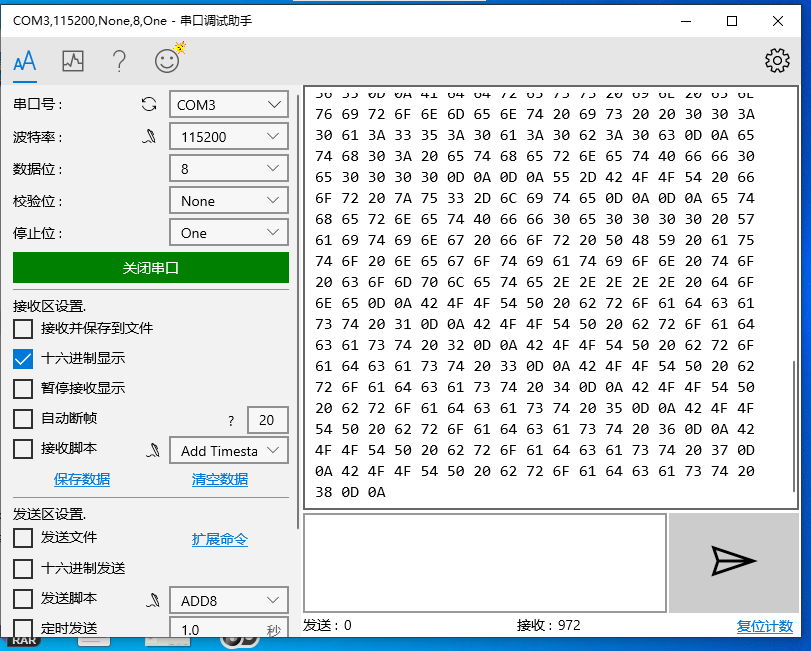This screenshot has height=651, width=811.
Task: Open the data bits 8 dropdown
Action: click(229, 169)
